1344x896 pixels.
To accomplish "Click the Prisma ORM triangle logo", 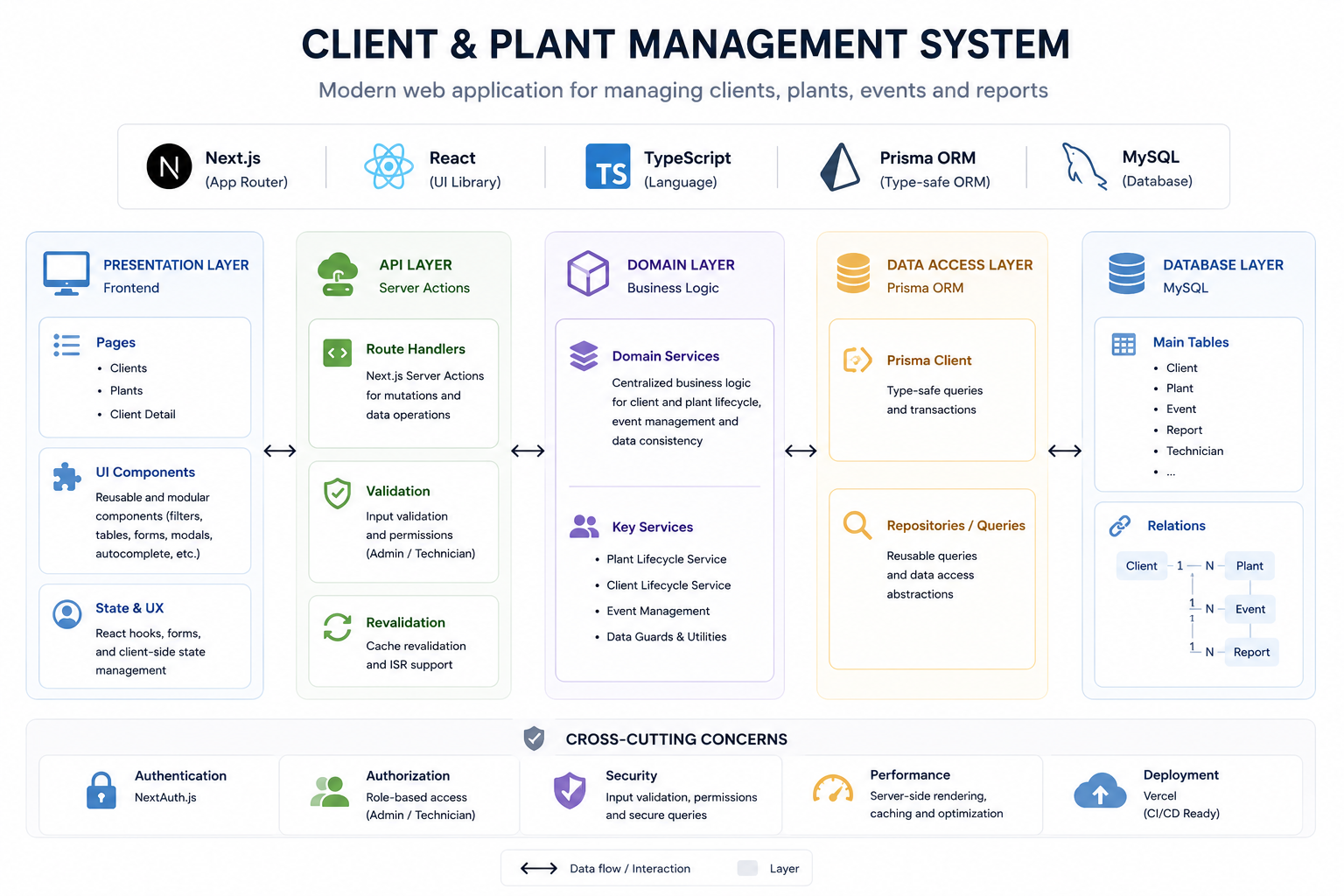I will pyautogui.click(x=840, y=166).
